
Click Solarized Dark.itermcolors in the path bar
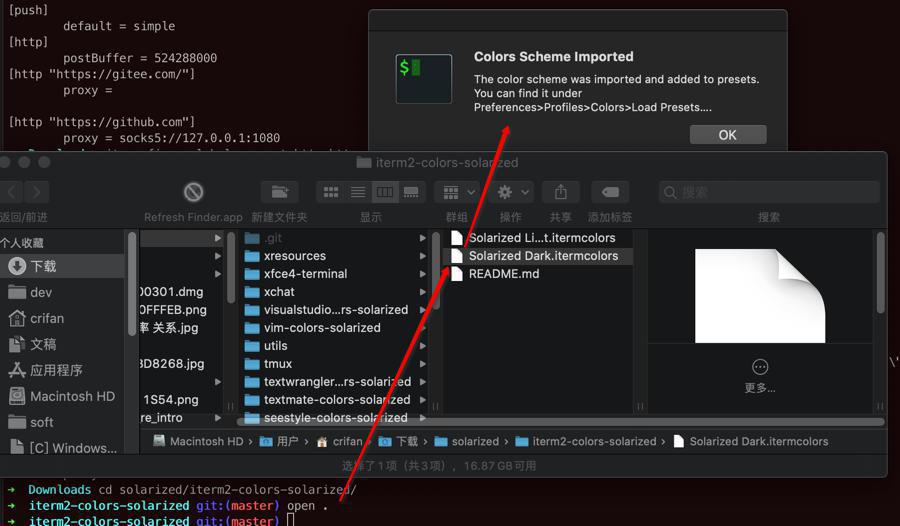[x=750, y=441]
